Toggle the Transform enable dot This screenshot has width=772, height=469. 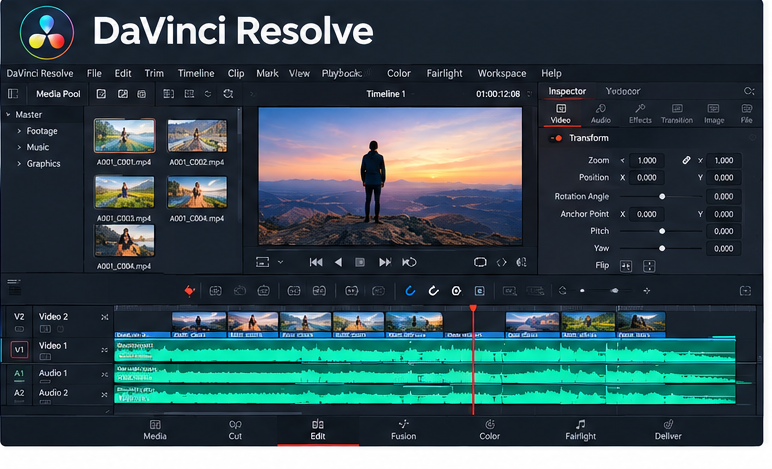(x=559, y=138)
